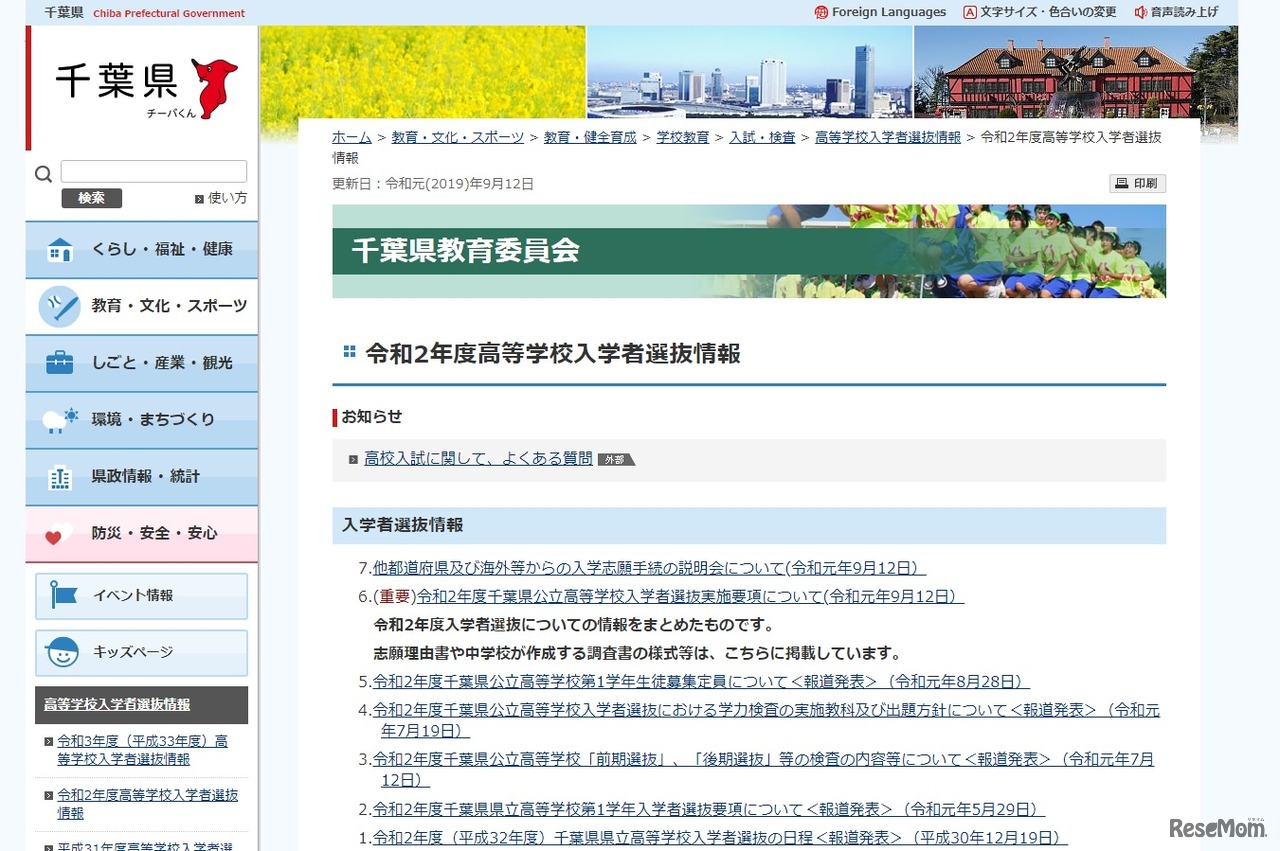Open 環境・まちづくり sidebar menu
Screen dimensions: 1280x851
point(152,420)
